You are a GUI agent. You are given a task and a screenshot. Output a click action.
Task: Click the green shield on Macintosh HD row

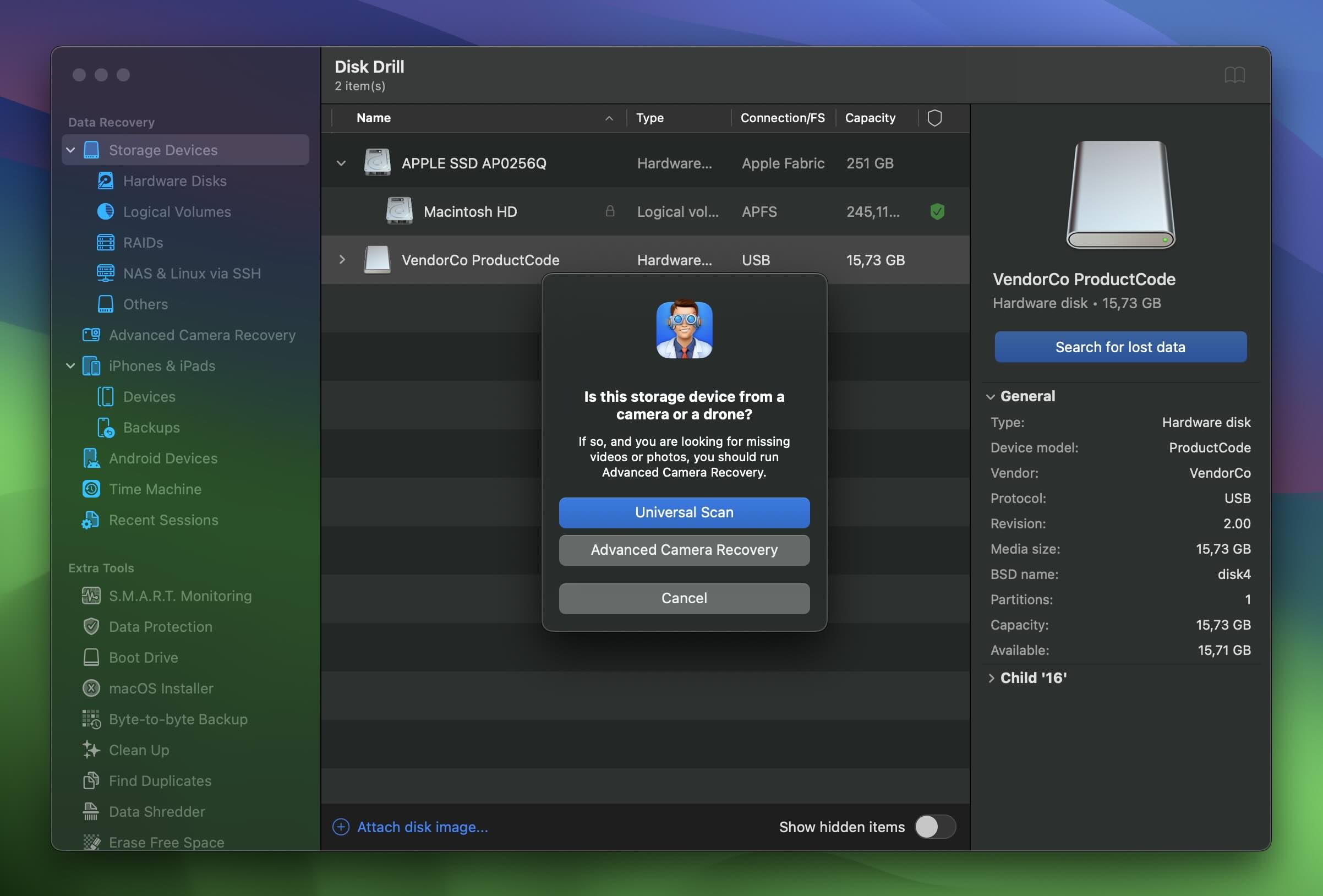coord(937,212)
